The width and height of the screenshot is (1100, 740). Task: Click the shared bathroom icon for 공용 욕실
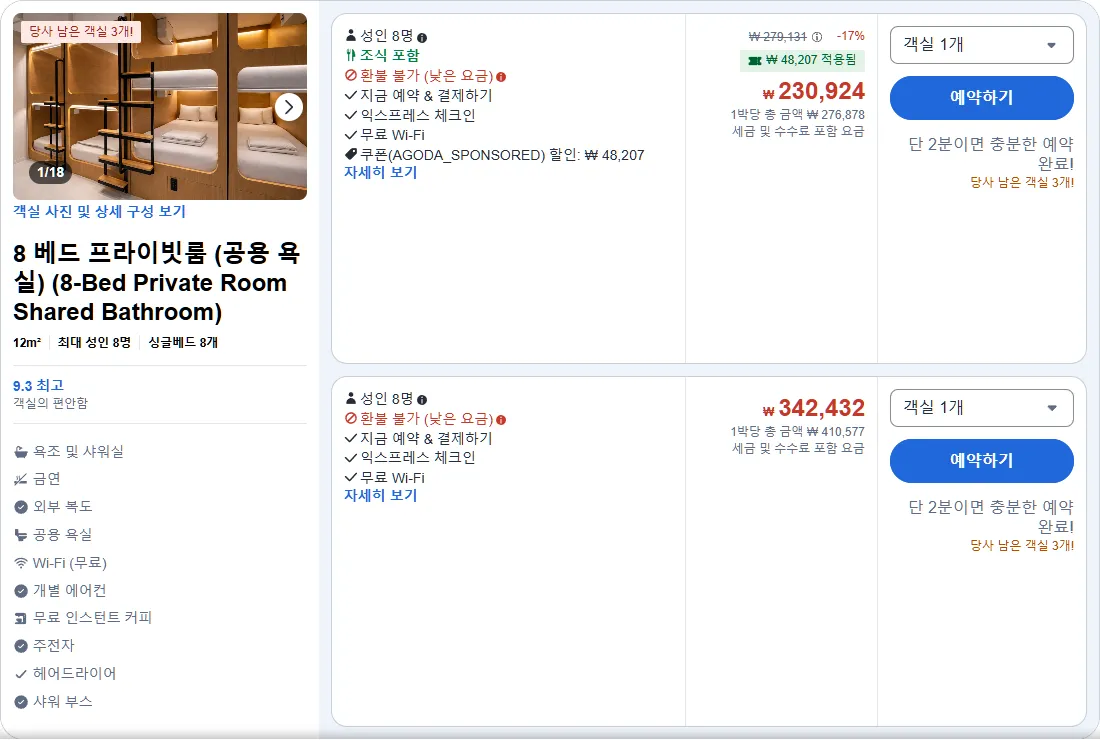[21, 535]
